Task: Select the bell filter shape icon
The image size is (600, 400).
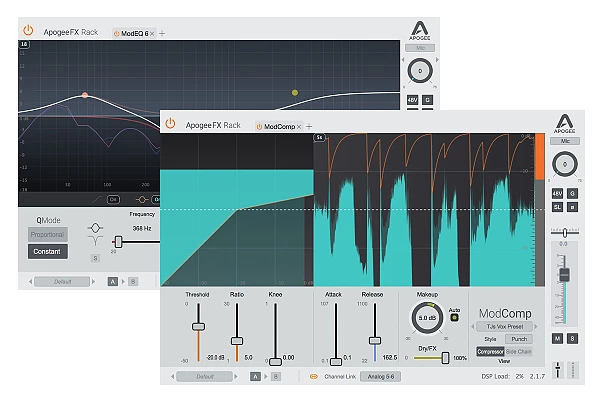Action: point(95,228)
